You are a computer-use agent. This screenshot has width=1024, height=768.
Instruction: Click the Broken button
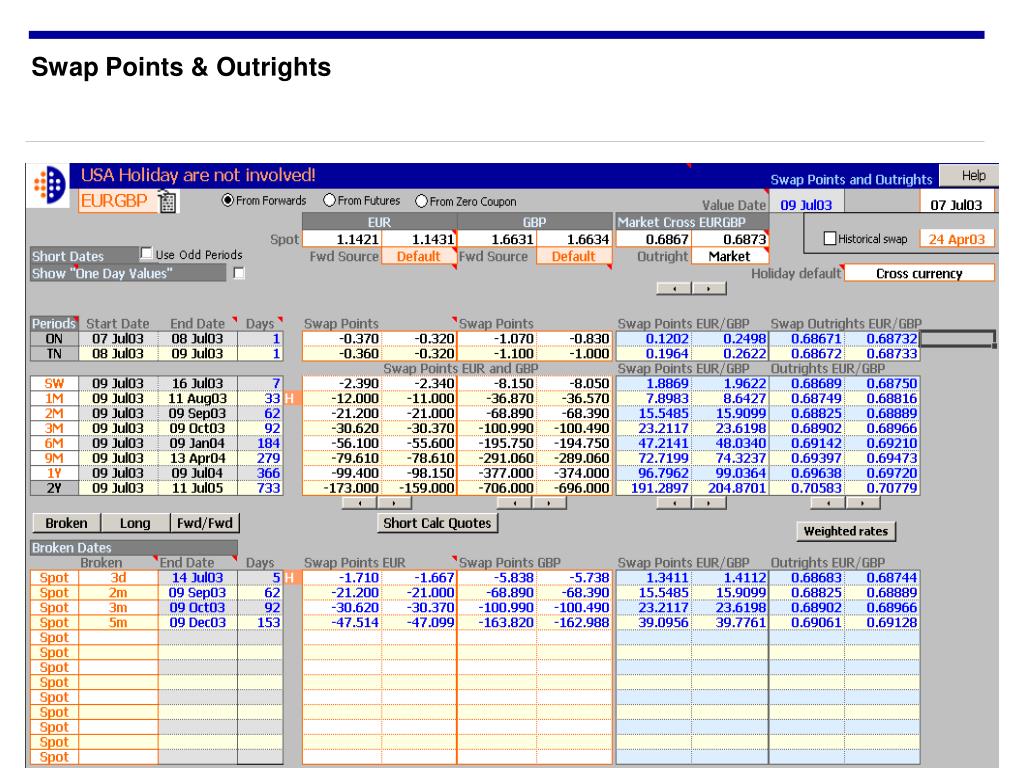66,523
